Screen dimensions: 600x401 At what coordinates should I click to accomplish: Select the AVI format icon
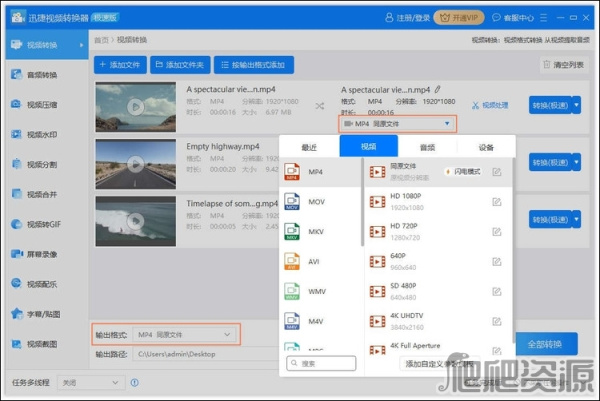(292, 261)
